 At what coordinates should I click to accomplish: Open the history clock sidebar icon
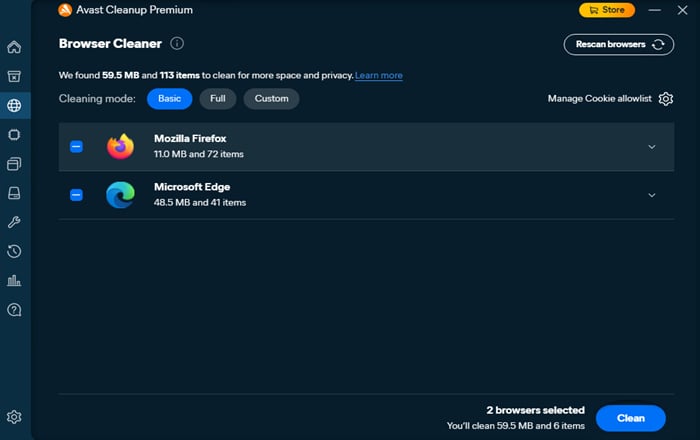click(x=14, y=251)
